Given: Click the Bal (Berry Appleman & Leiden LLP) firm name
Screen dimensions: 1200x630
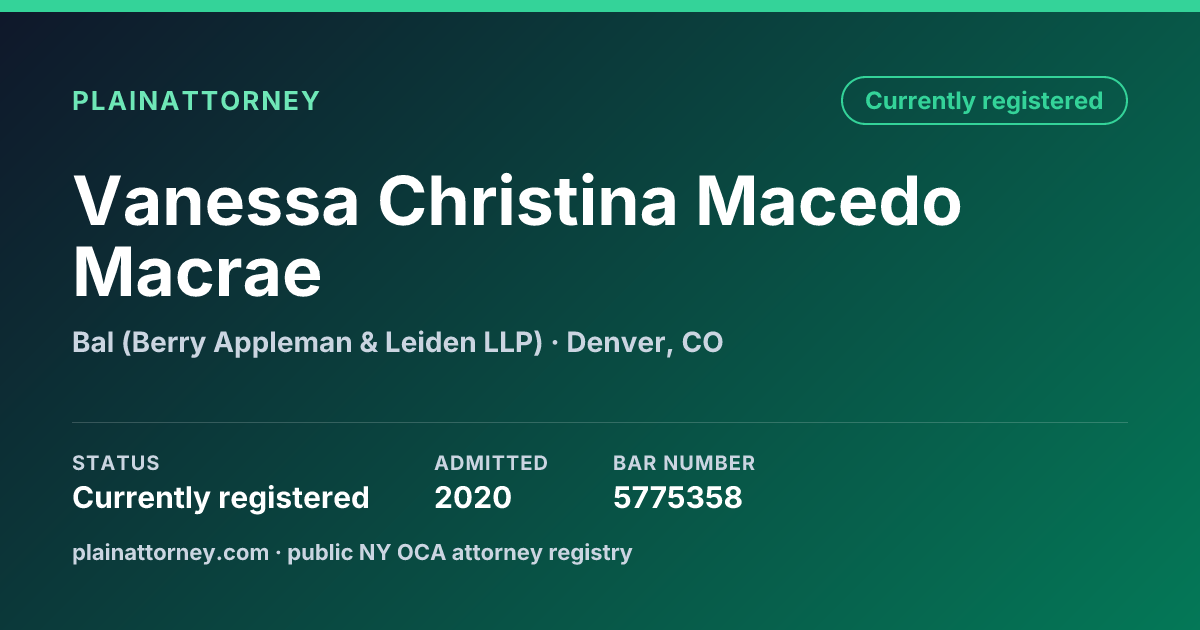Looking at the screenshot, I should [307, 343].
